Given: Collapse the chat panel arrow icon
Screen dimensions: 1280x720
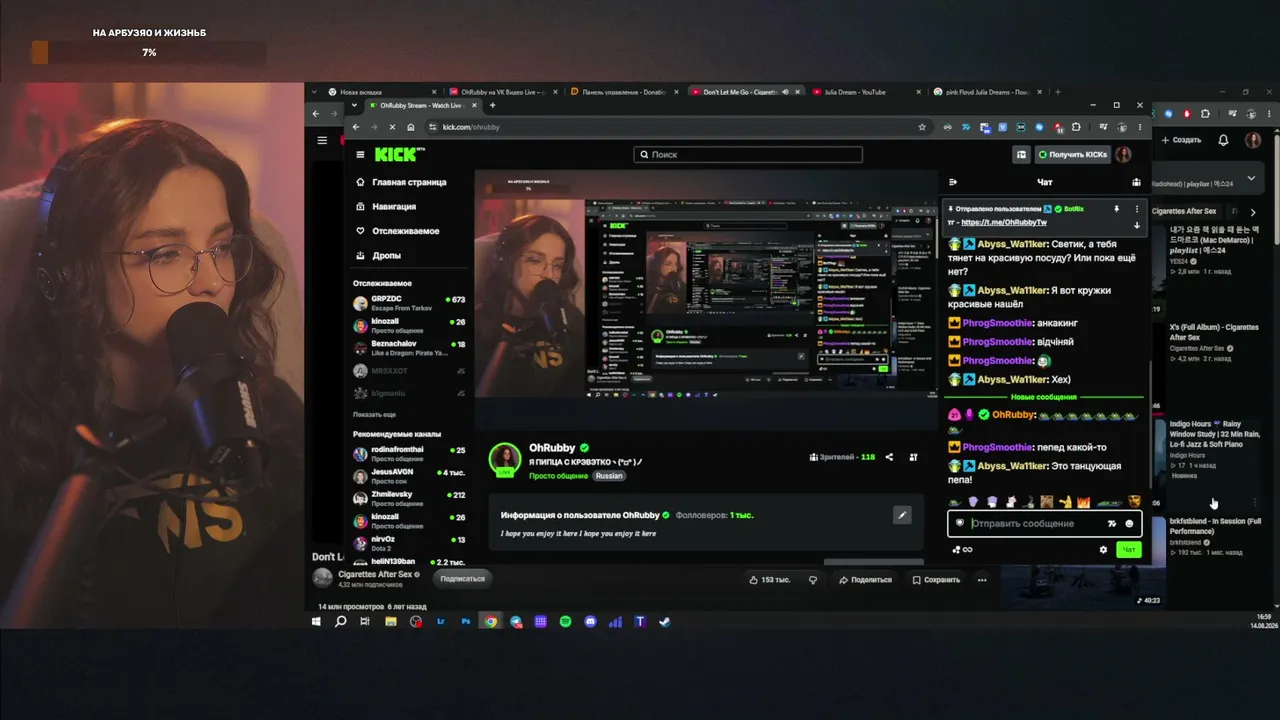Looking at the screenshot, I should click(953, 182).
